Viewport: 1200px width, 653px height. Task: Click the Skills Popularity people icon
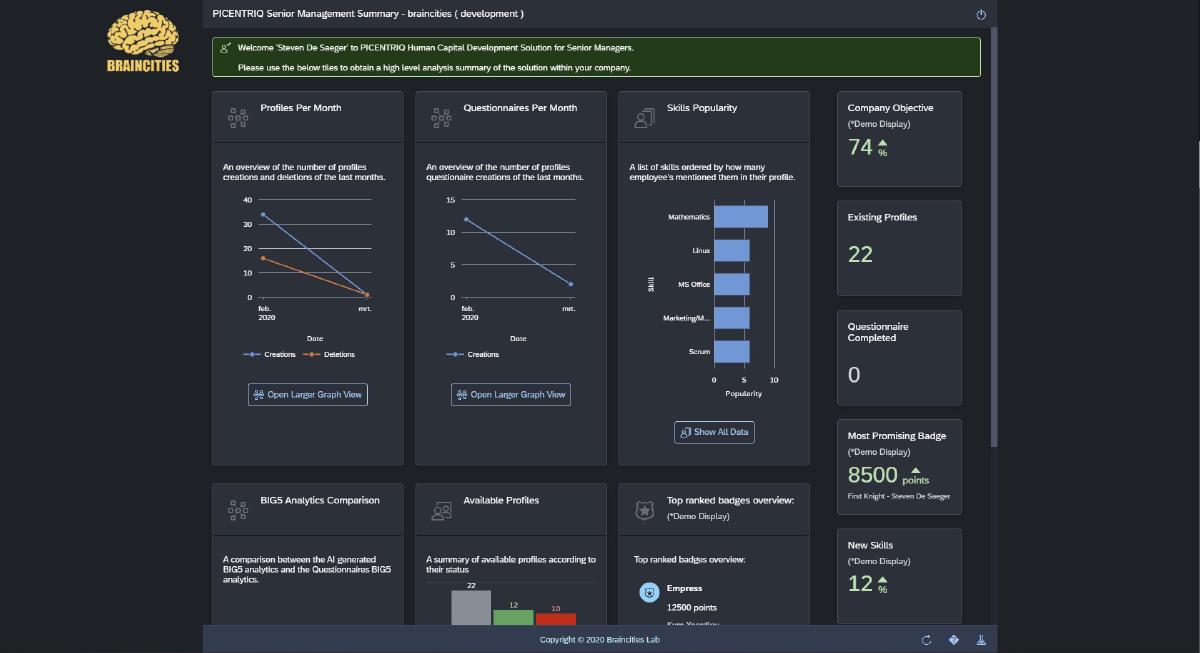pyautogui.click(x=644, y=118)
